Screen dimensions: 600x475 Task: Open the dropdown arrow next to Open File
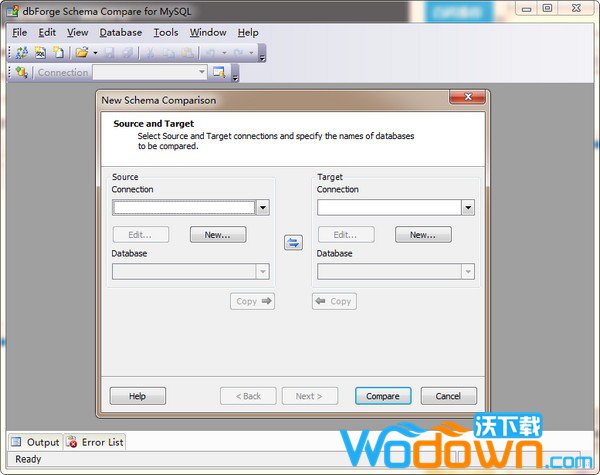tap(95, 53)
